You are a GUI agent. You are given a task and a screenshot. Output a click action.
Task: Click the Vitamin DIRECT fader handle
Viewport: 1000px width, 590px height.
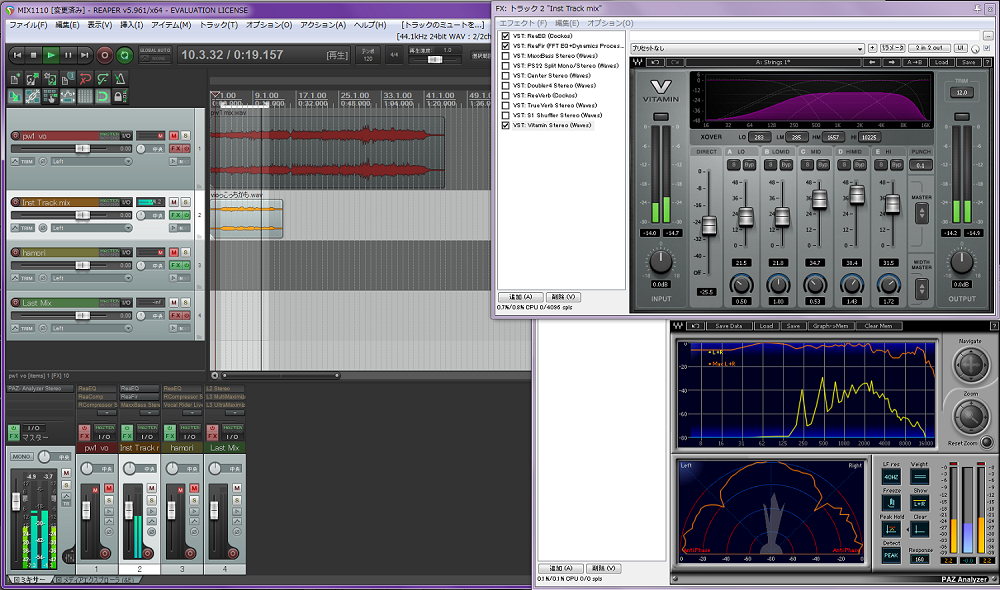709,227
